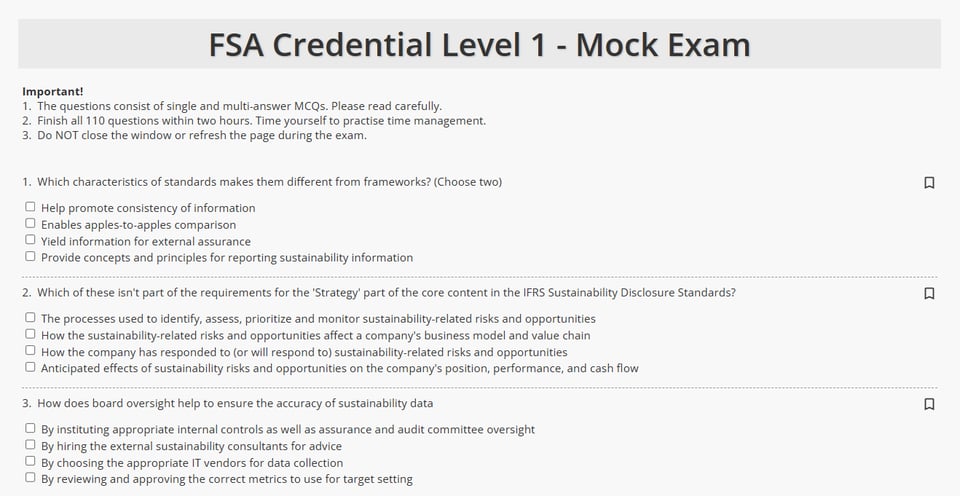The height and width of the screenshot is (496, 960).
Task: Check 'Provide concepts and principles' answer
Action: tap(30, 257)
